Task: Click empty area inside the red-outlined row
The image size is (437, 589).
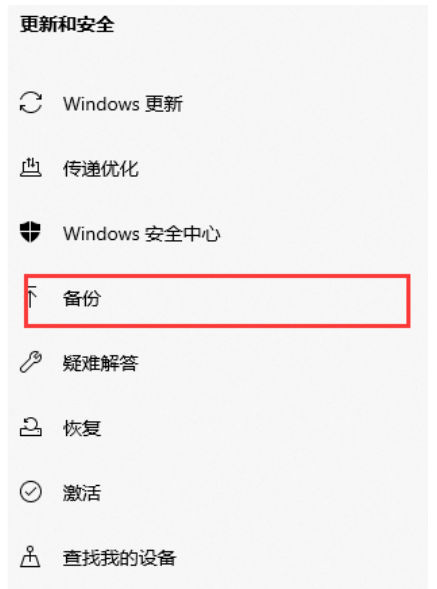Action: click(x=256, y=301)
